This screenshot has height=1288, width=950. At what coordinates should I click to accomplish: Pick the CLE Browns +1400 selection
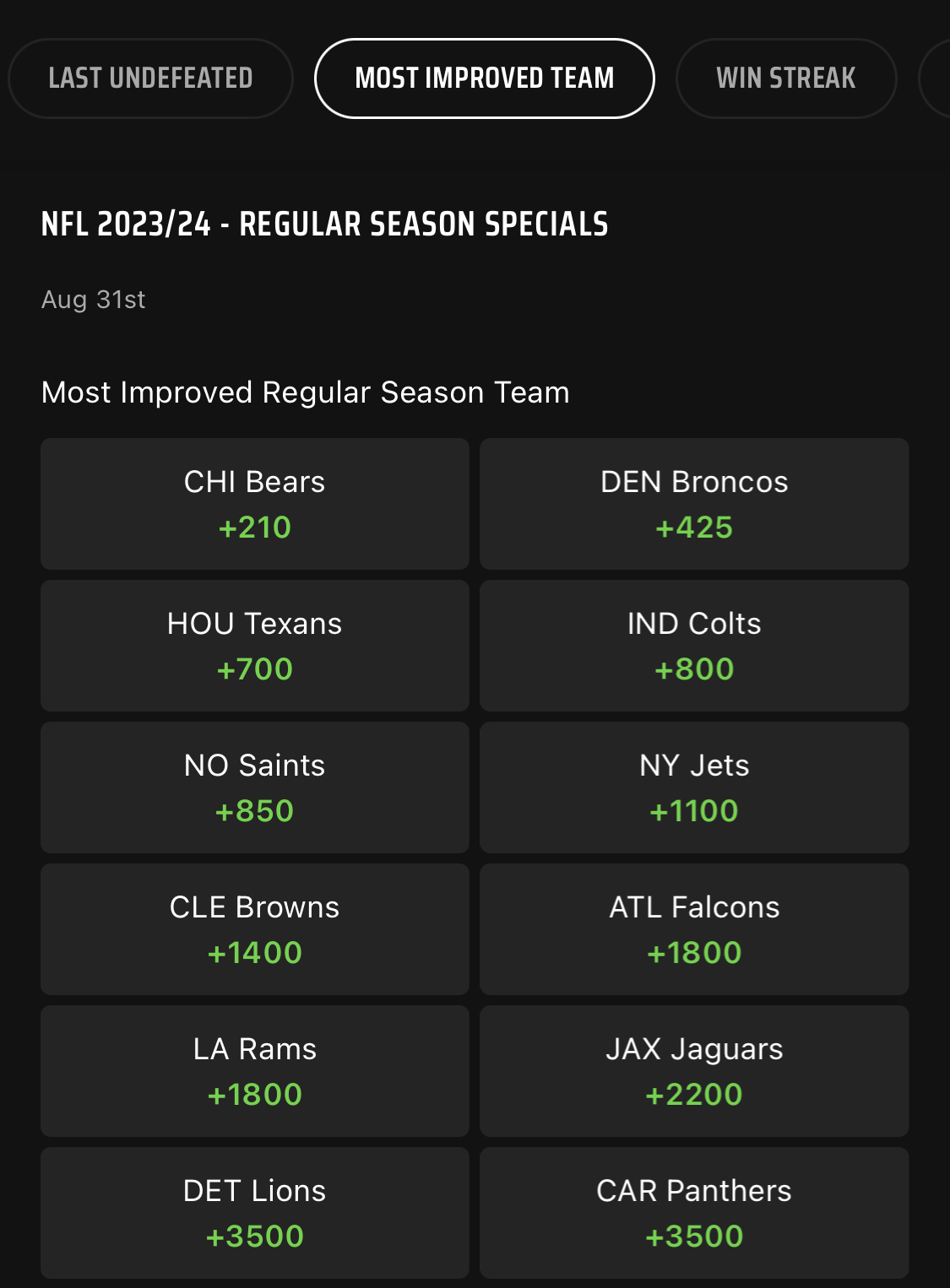point(254,929)
